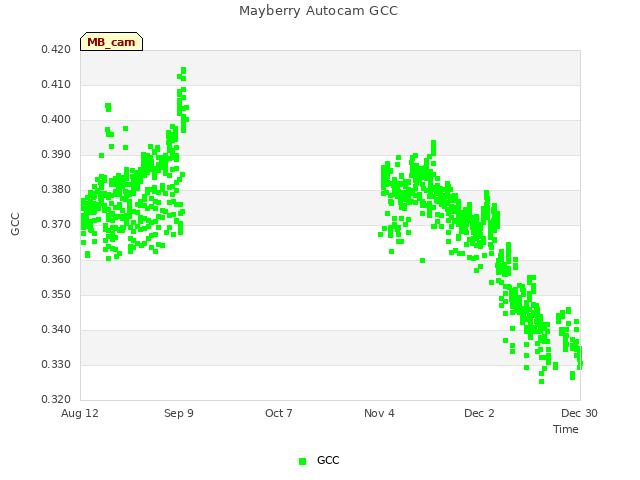Click the chart title Mayberry Autocam GCC
The image size is (640, 480).
pyautogui.click(x=318, y=11)
